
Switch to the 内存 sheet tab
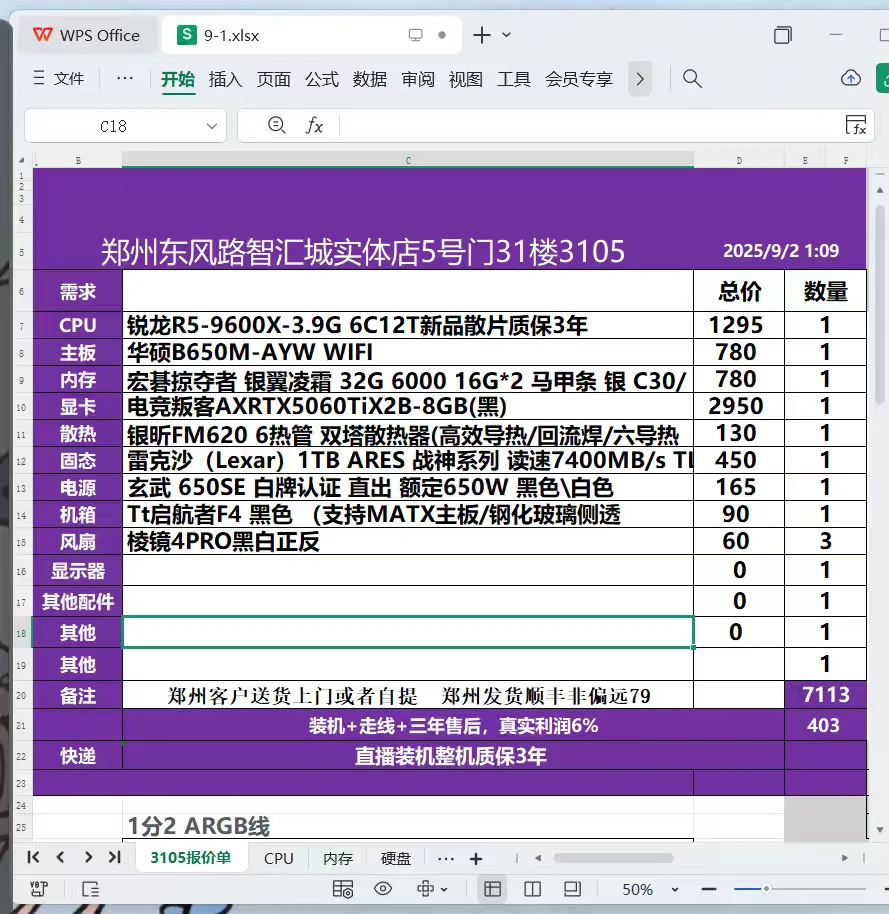tap(338, 858)
